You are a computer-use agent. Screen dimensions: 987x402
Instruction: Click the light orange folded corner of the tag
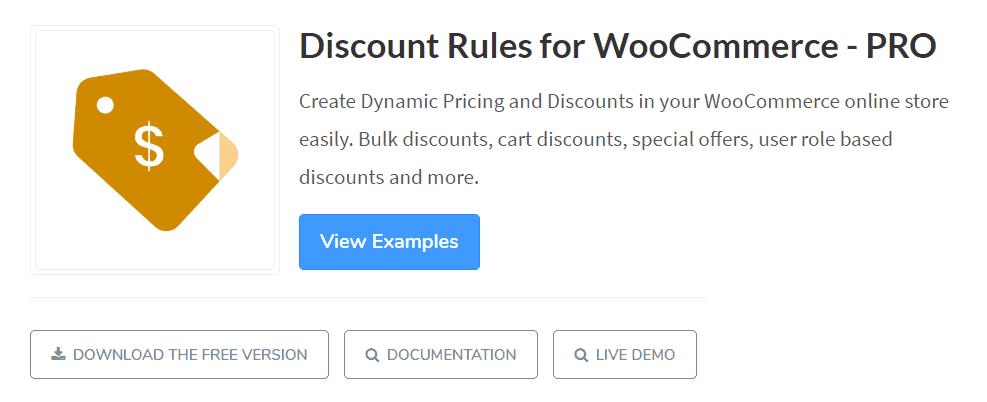tap(228, 156)
